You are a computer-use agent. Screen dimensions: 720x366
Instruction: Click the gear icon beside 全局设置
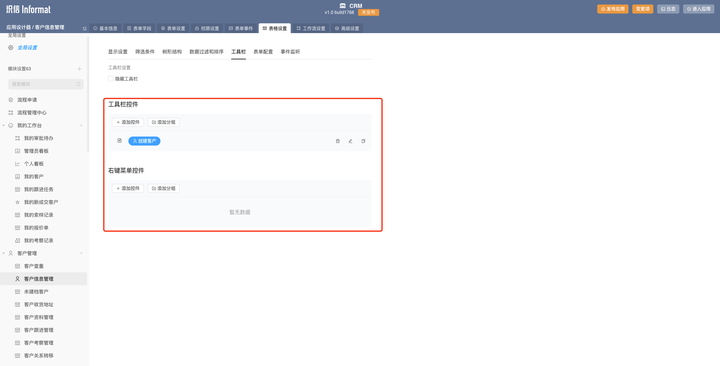[11, 48]
